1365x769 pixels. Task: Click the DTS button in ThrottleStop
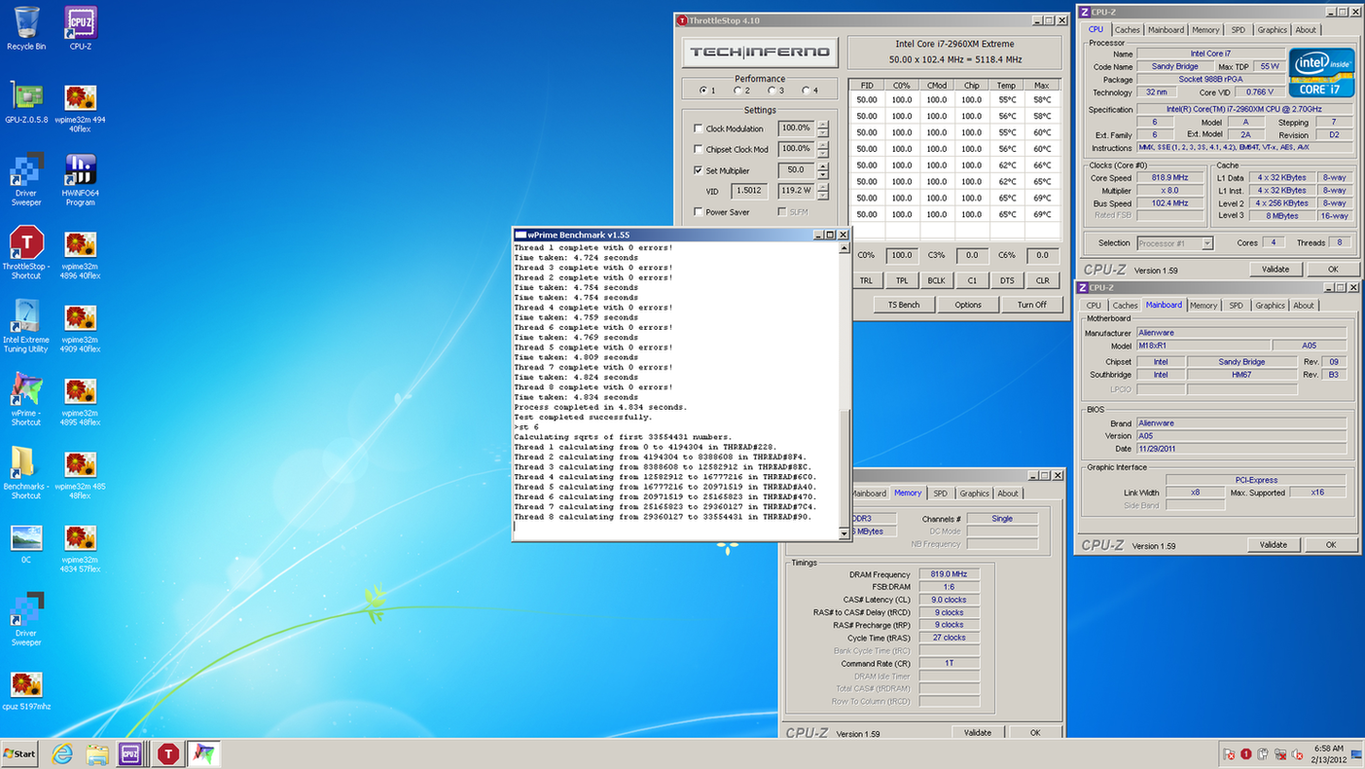point(1007,281)
